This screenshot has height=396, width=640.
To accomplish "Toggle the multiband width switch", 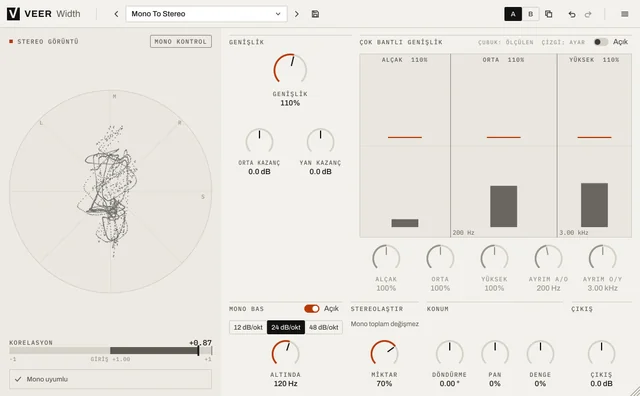I will coord(601,42).
